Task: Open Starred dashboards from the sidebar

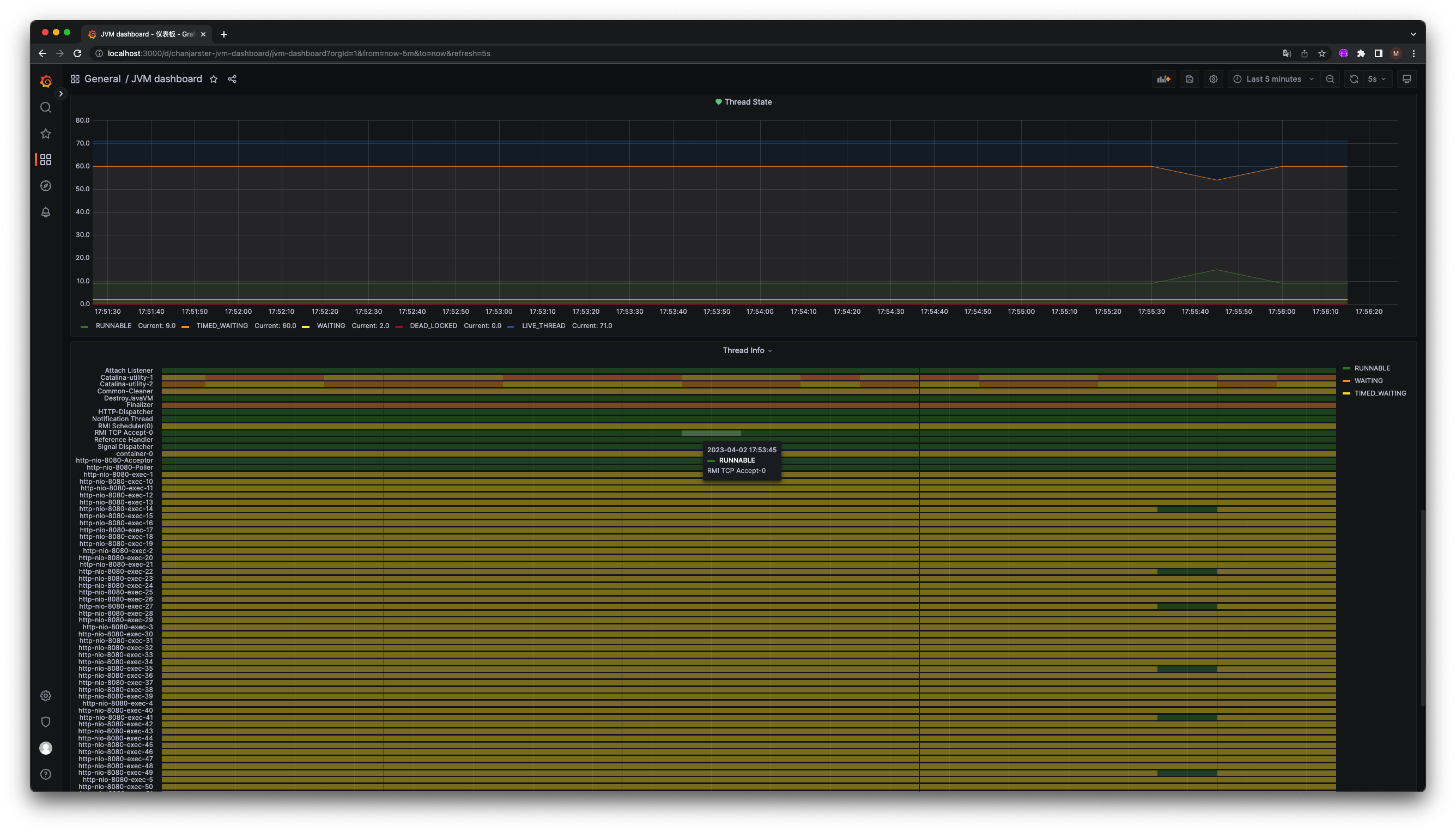Action: pyautogui.click(x=46, y=133)
